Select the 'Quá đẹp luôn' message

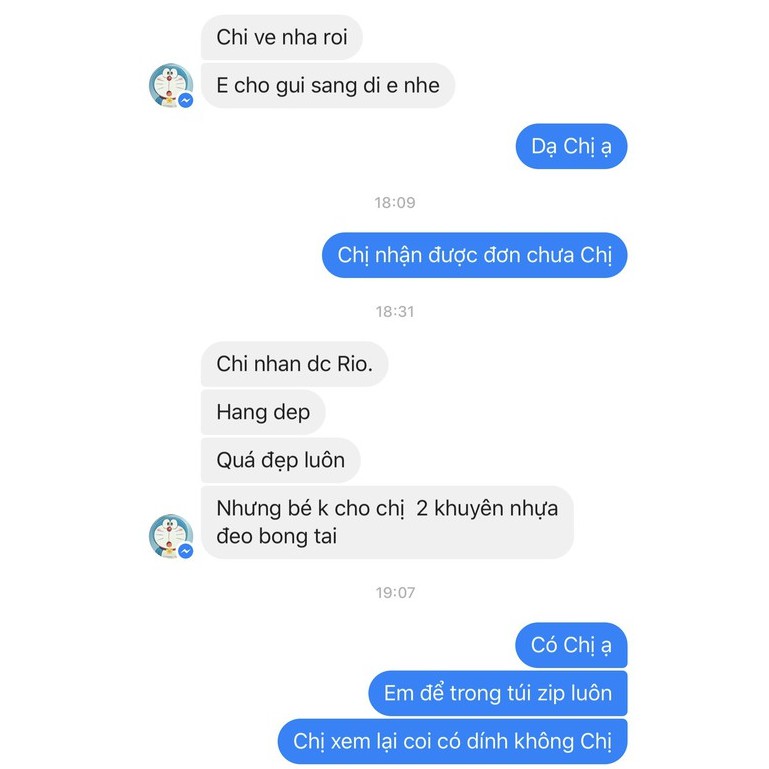coord(281,460)
